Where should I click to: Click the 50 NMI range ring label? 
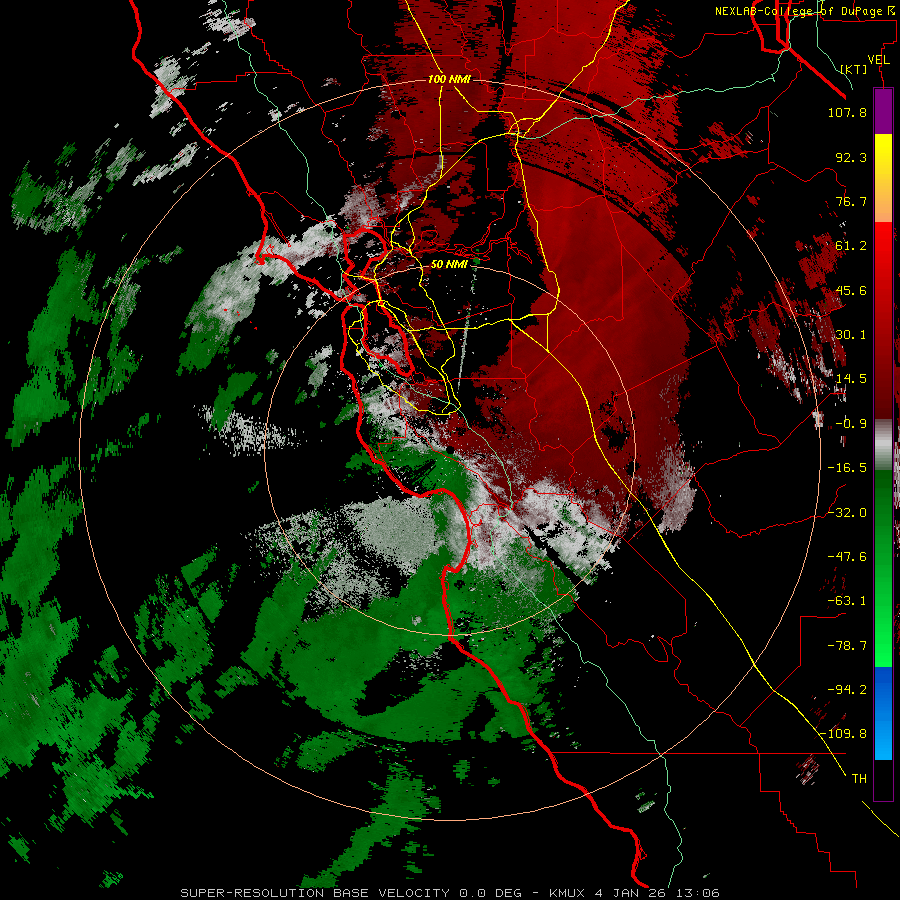449,264
